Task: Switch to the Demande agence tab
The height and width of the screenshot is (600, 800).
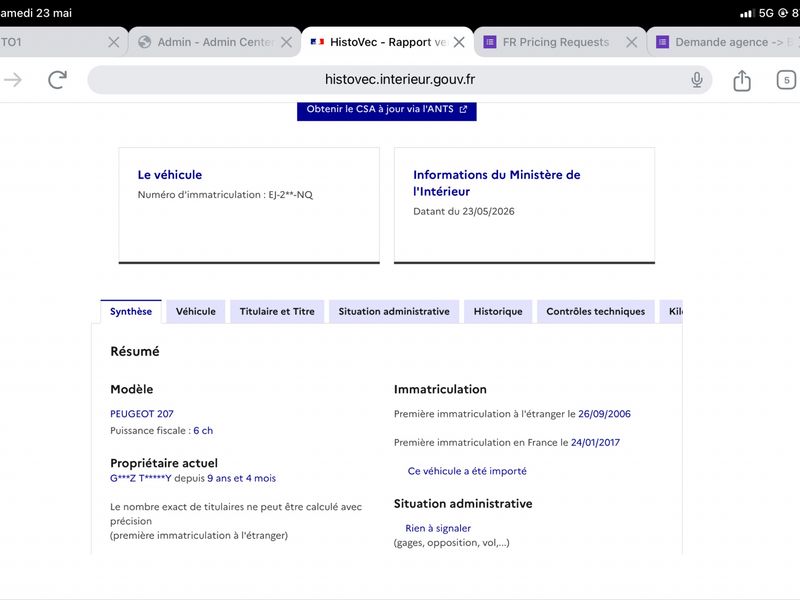Action: (724, 42)
